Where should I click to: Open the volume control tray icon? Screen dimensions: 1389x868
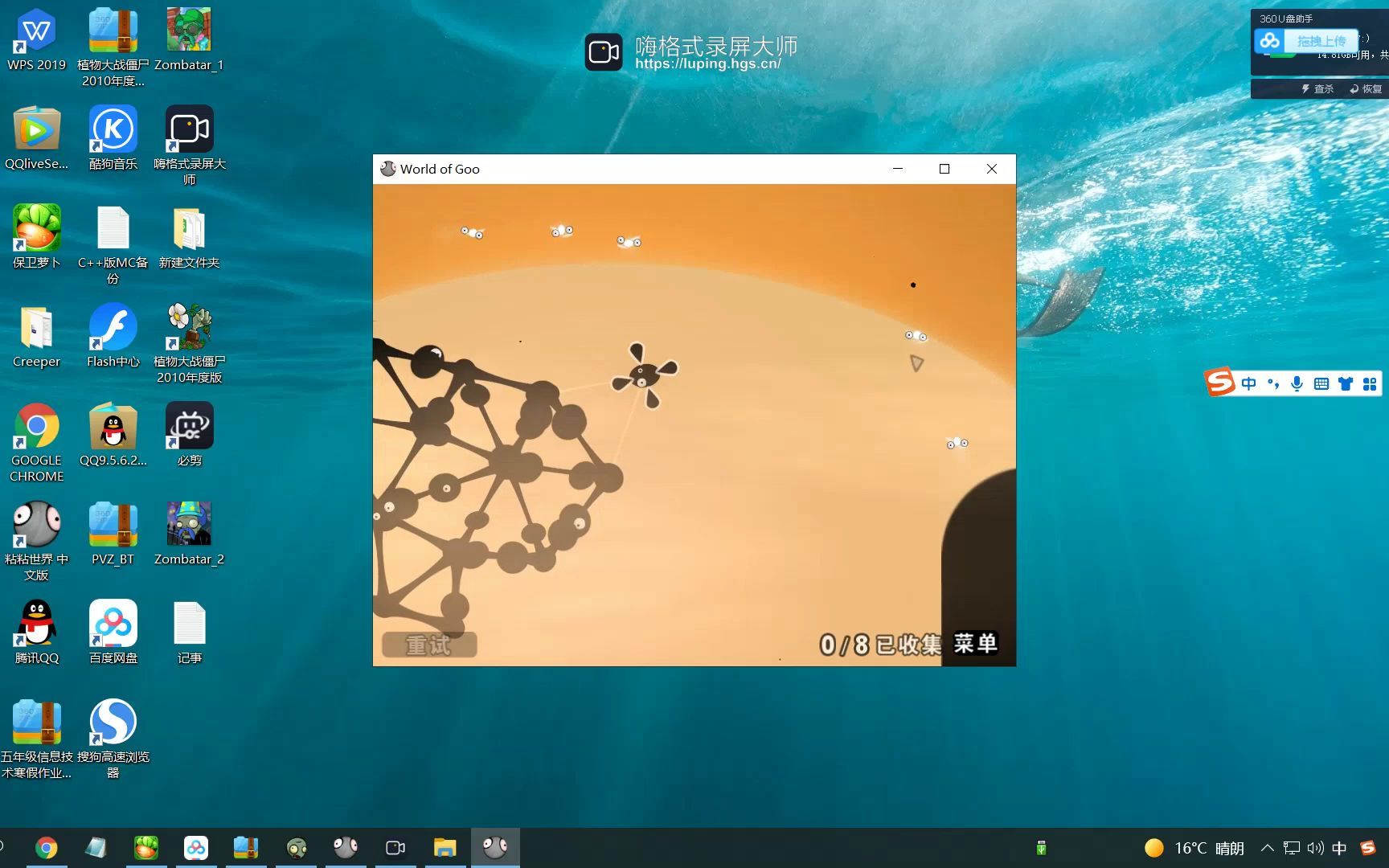pyautogui.click(x=1315, y=848)
